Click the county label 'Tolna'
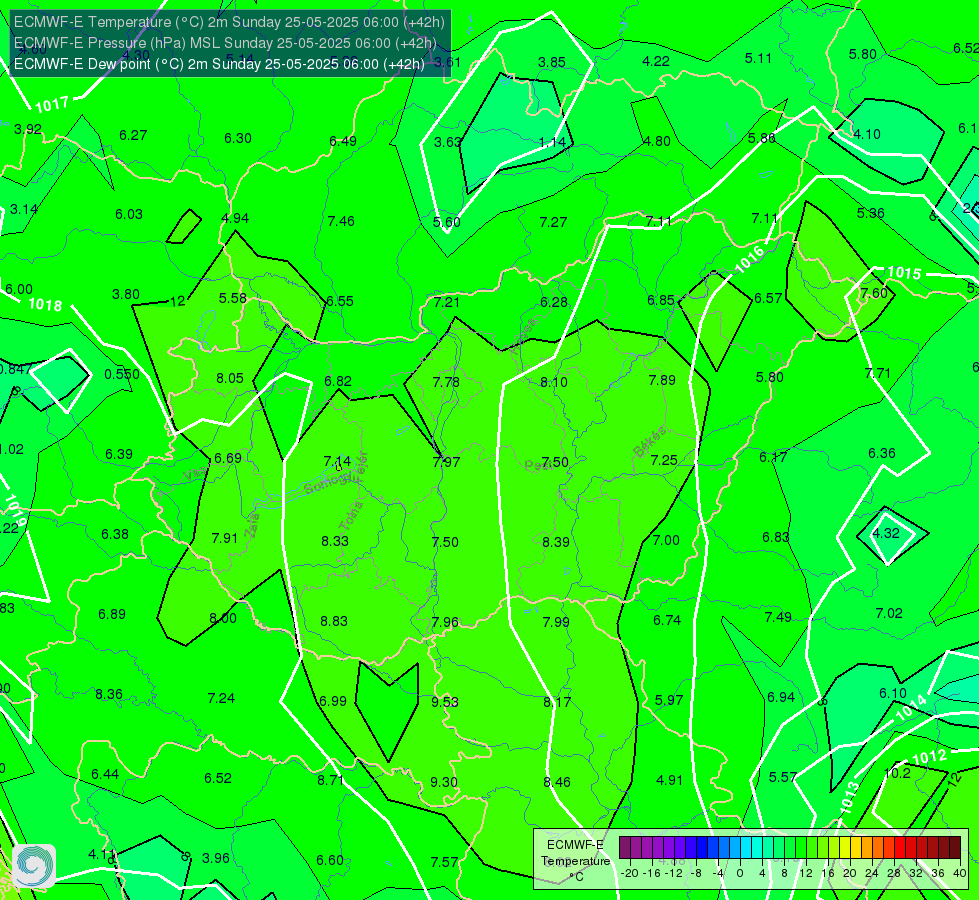The height and width of the screenshot is (900, 979). (351, 515)
